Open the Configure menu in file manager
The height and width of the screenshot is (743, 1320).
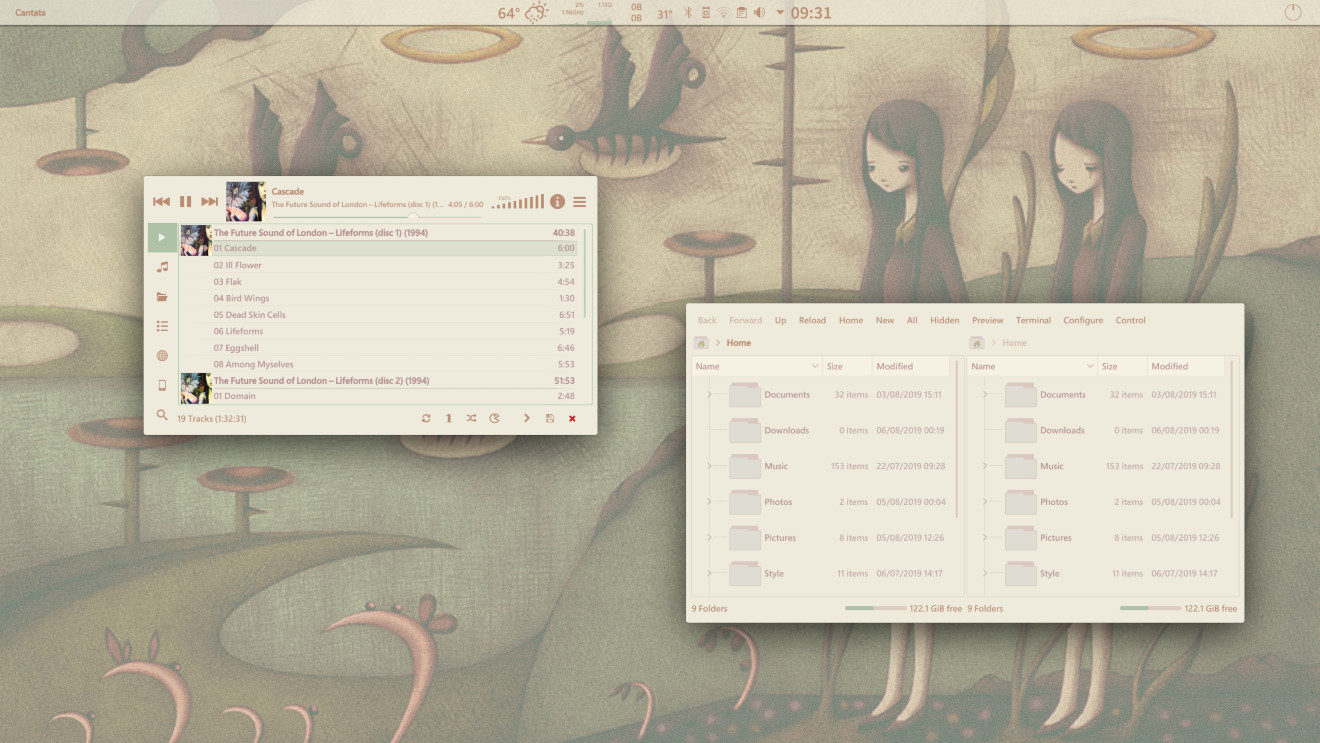pos(1083,320)
